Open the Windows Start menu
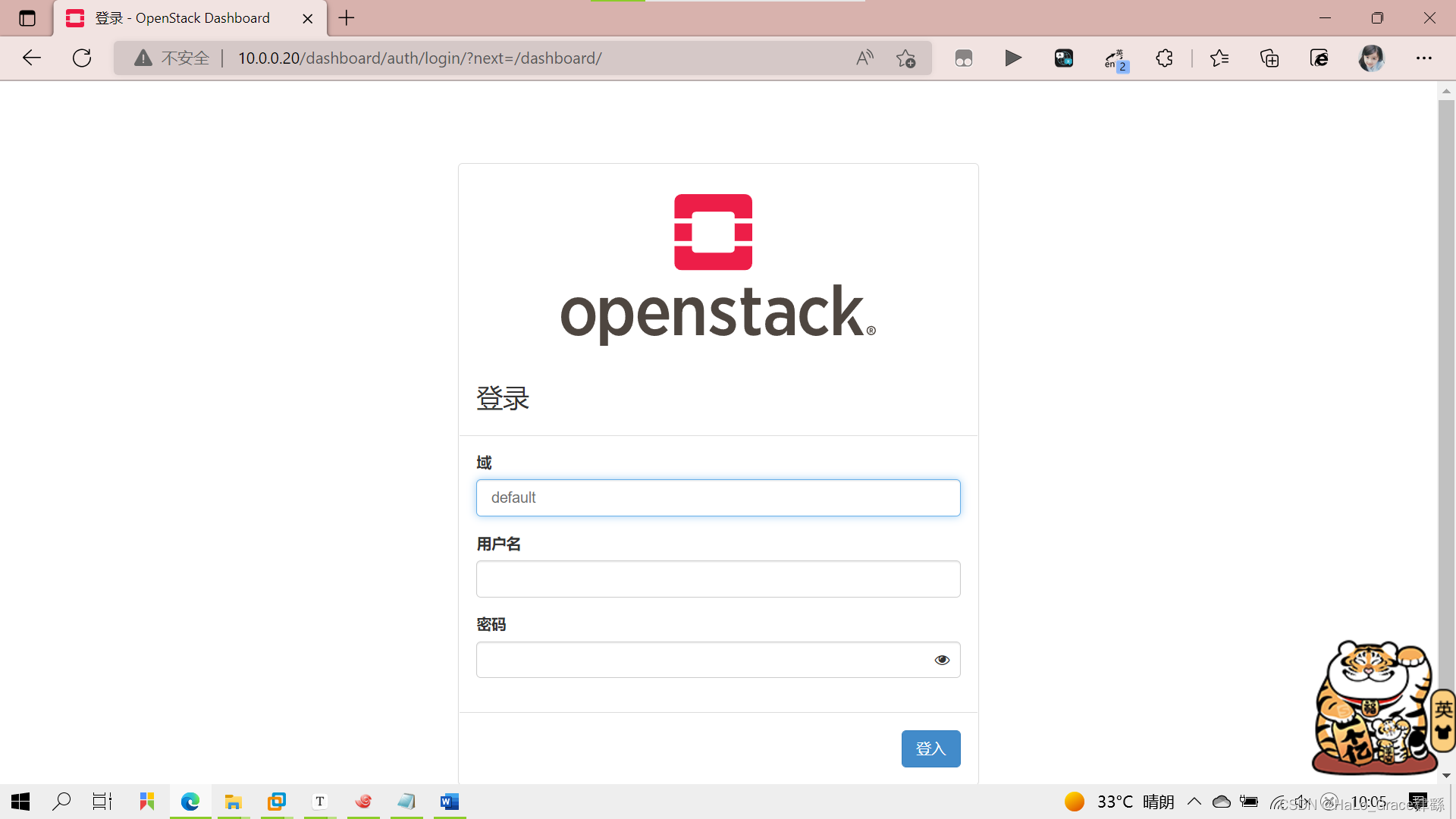 point(20,802)
